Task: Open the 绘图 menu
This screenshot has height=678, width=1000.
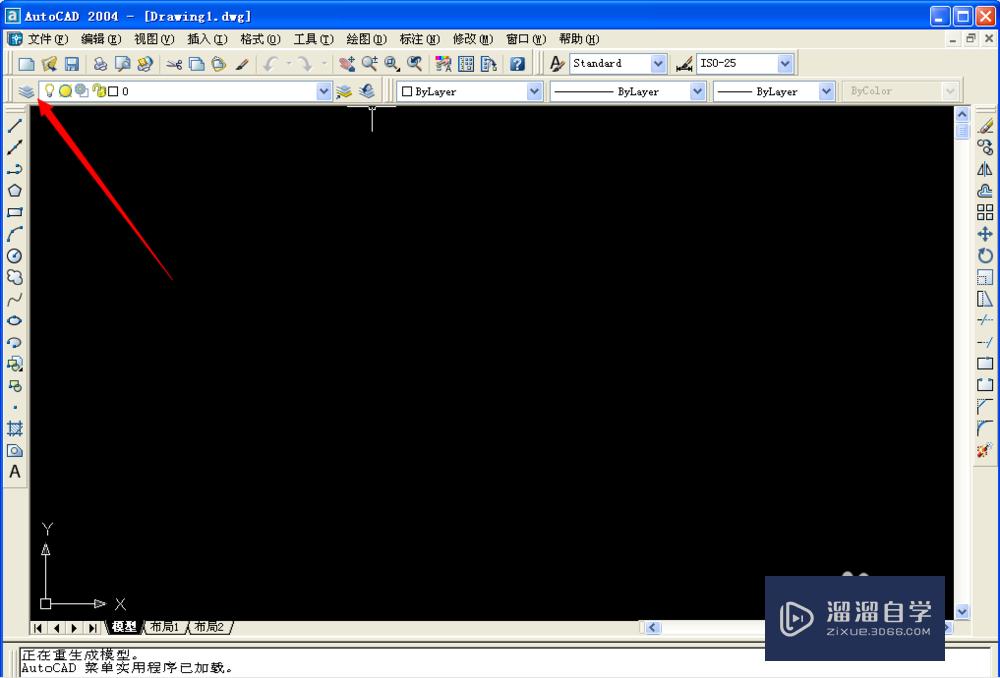Action: (366, 39)
